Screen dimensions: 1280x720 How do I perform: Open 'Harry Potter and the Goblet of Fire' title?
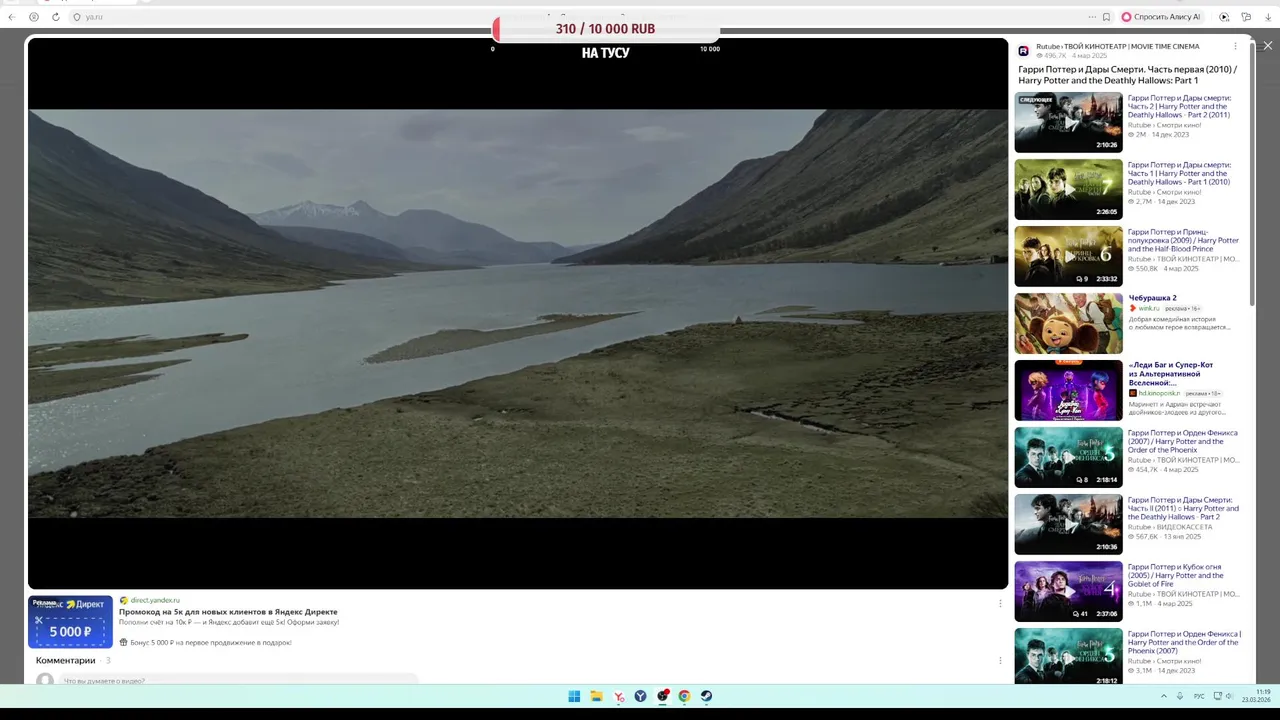pyautogui.click(x=1177, y=575)
